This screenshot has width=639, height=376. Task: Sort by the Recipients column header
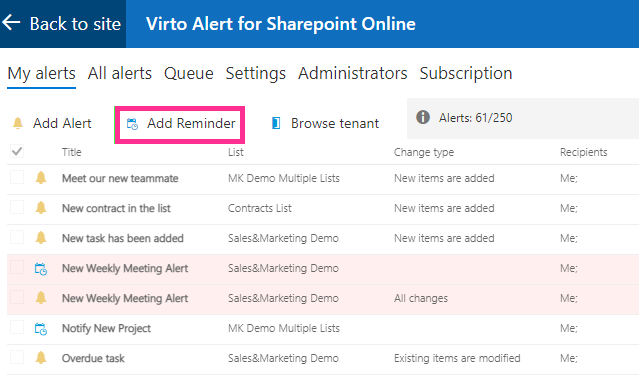click(x=584, y=152)
